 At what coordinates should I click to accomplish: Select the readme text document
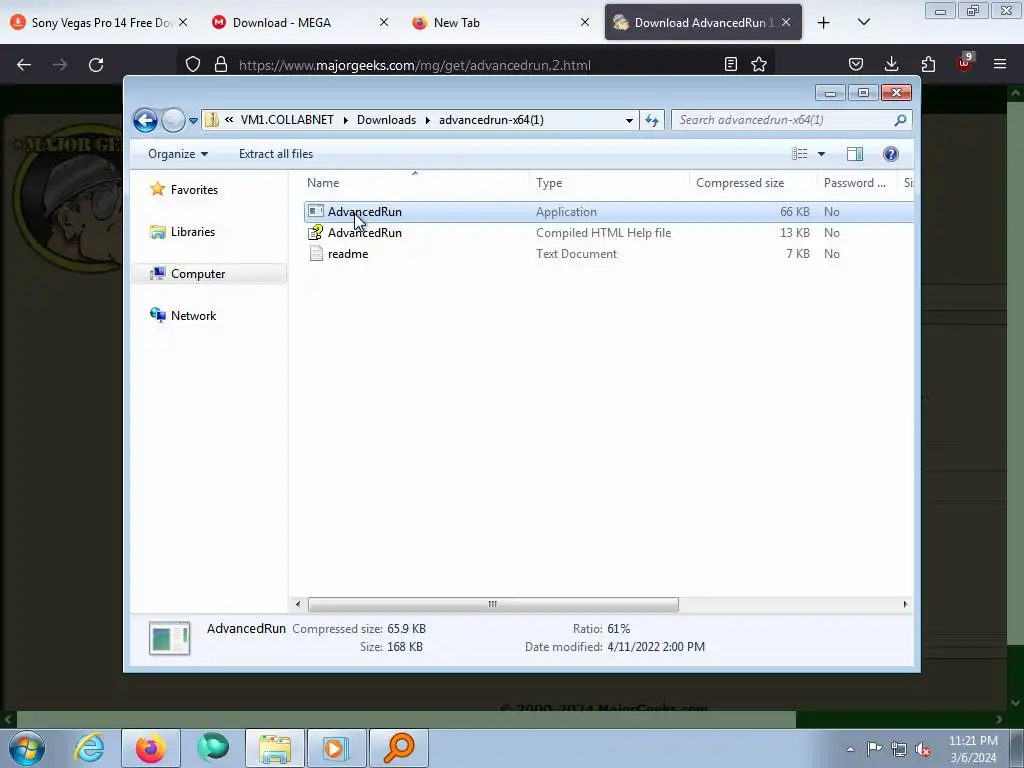609,254
